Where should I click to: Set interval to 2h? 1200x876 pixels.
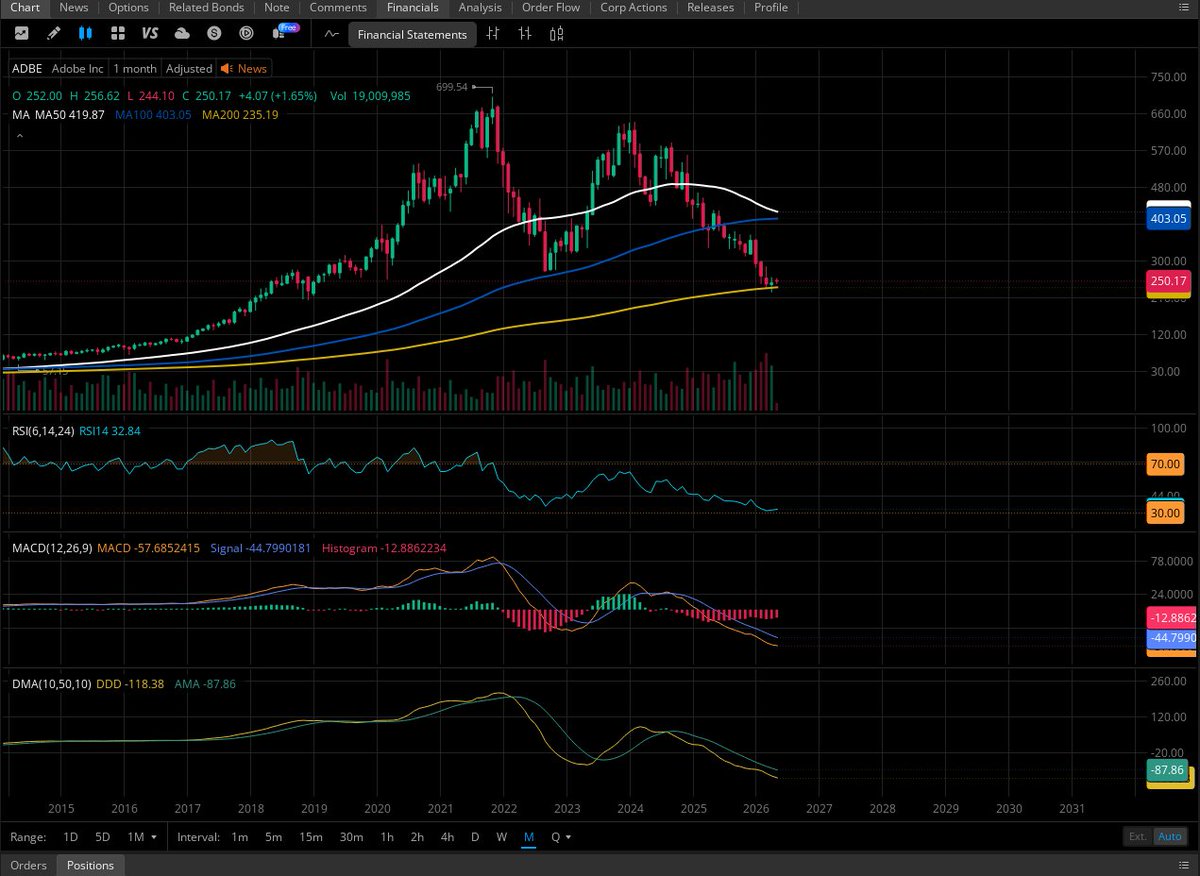click(x=418, y=836)
